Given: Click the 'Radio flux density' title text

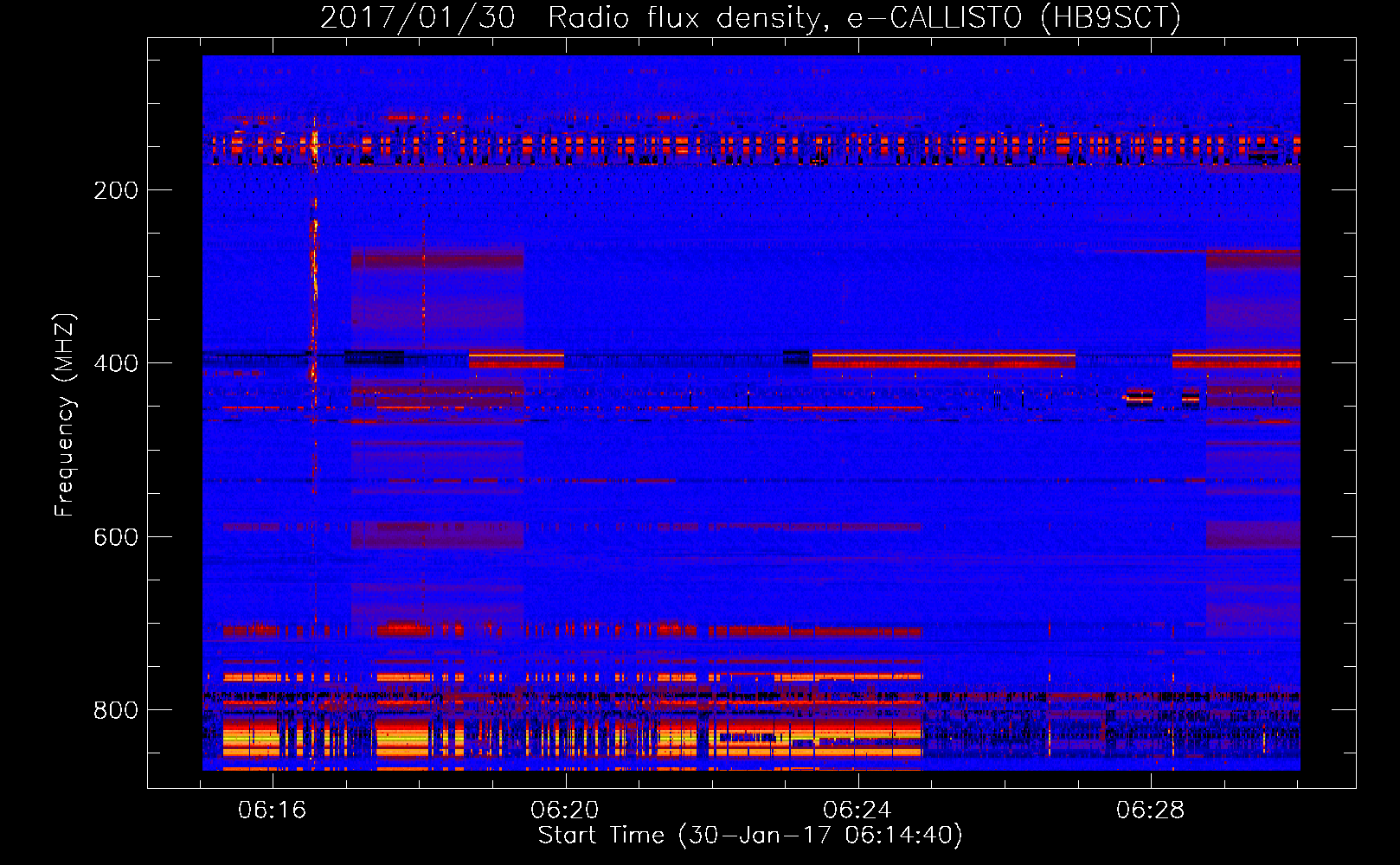Looking at the screenshot, I should tap(688, 18).
